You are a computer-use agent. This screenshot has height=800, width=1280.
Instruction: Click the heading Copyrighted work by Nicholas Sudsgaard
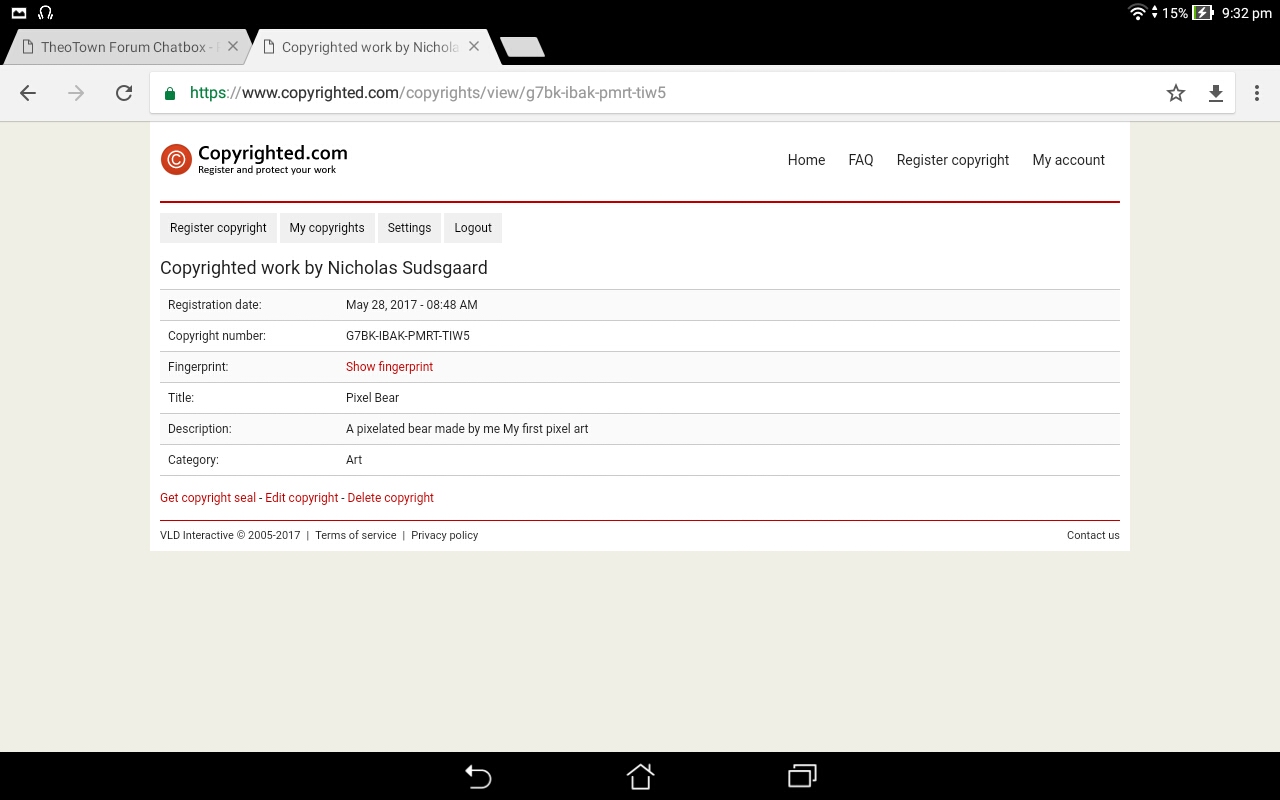click(324, 268)
